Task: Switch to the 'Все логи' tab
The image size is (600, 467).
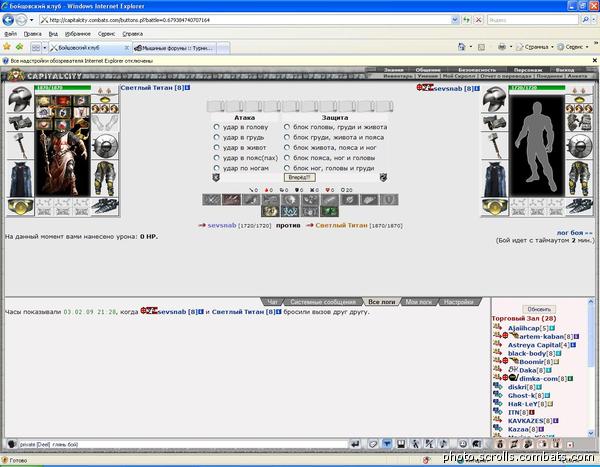Action: pyautogui.click(x=381, y=302)
